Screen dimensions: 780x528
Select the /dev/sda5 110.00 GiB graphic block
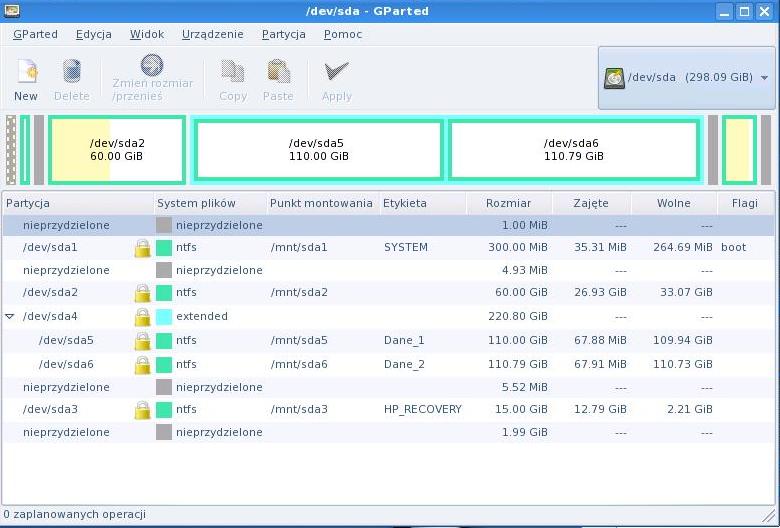(319, 150)
